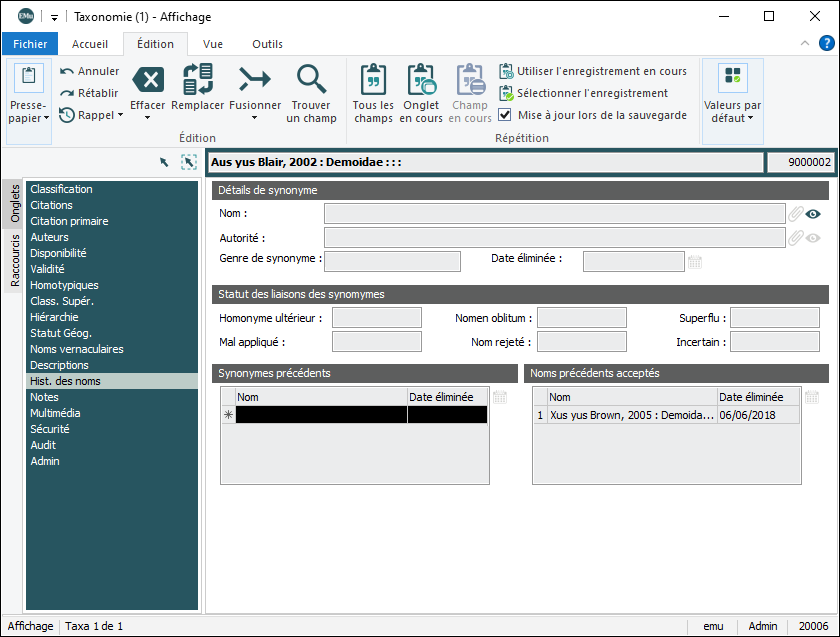Click the attachment paperclip beside Nom field
The image size is (840, 637).
pyautogui.click(x=796, y=213)
